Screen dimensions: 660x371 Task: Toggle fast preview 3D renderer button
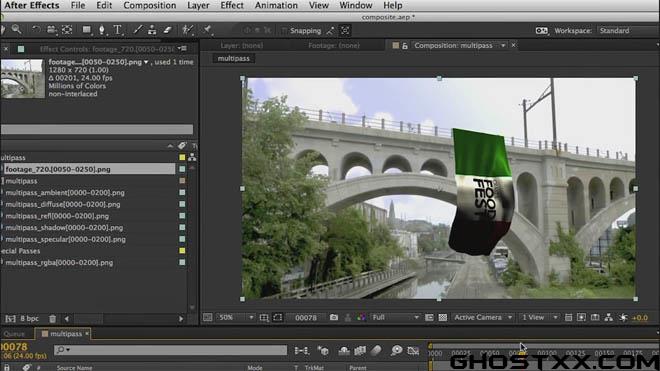pyautogui.click(x=581, y=318)
